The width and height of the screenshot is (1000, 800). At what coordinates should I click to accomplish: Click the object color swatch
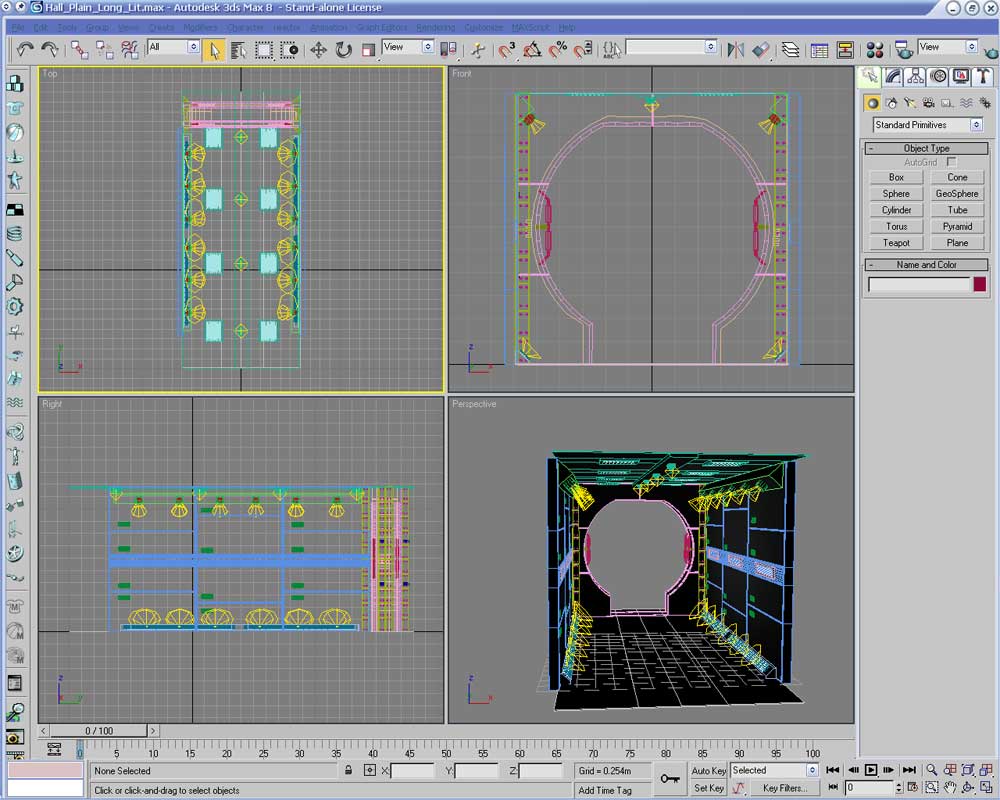click(x=979, y=285)
